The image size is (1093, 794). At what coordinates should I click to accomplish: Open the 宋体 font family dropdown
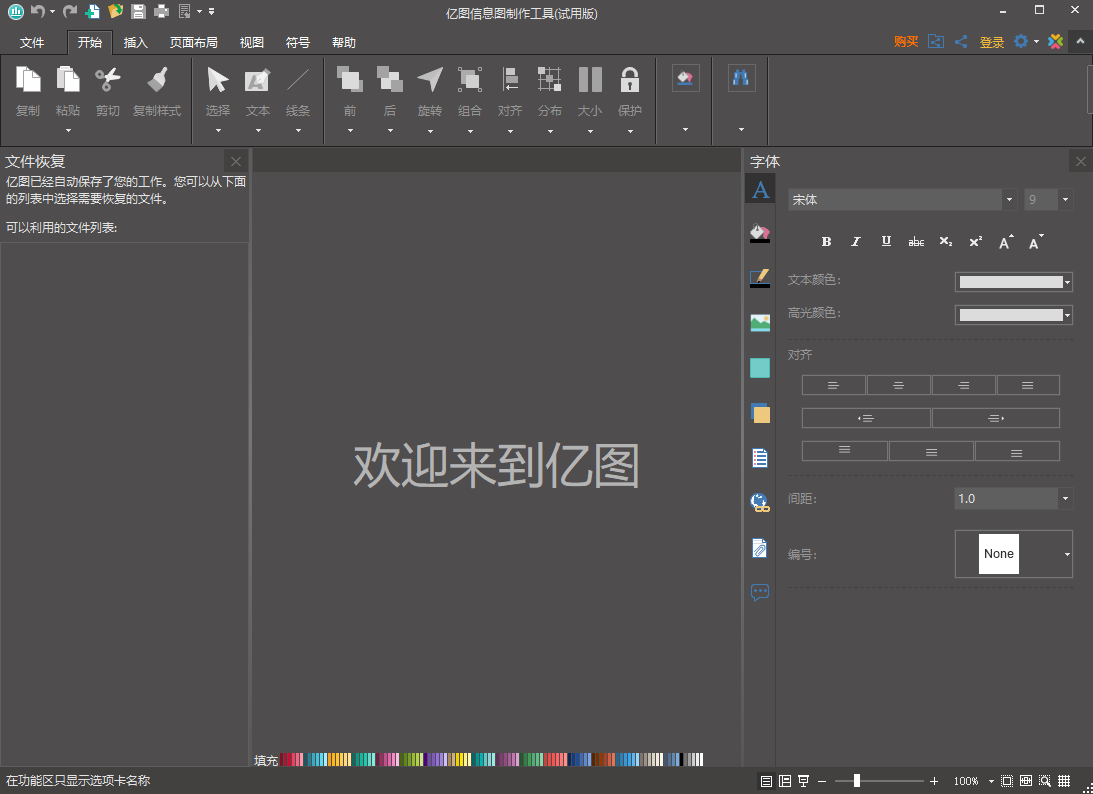1007,199
